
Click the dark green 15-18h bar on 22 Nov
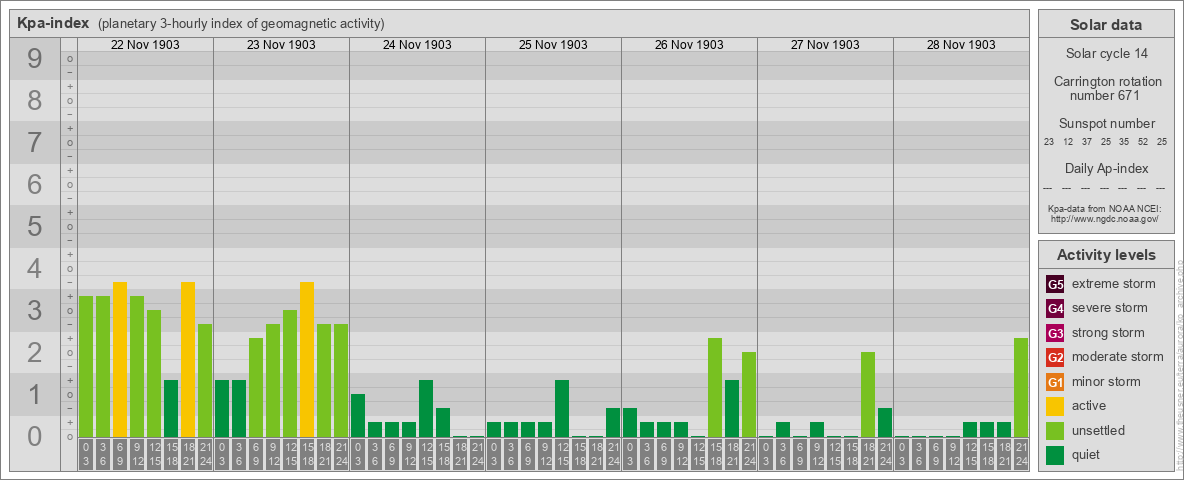pyautogui.click(x=171, y=408)
